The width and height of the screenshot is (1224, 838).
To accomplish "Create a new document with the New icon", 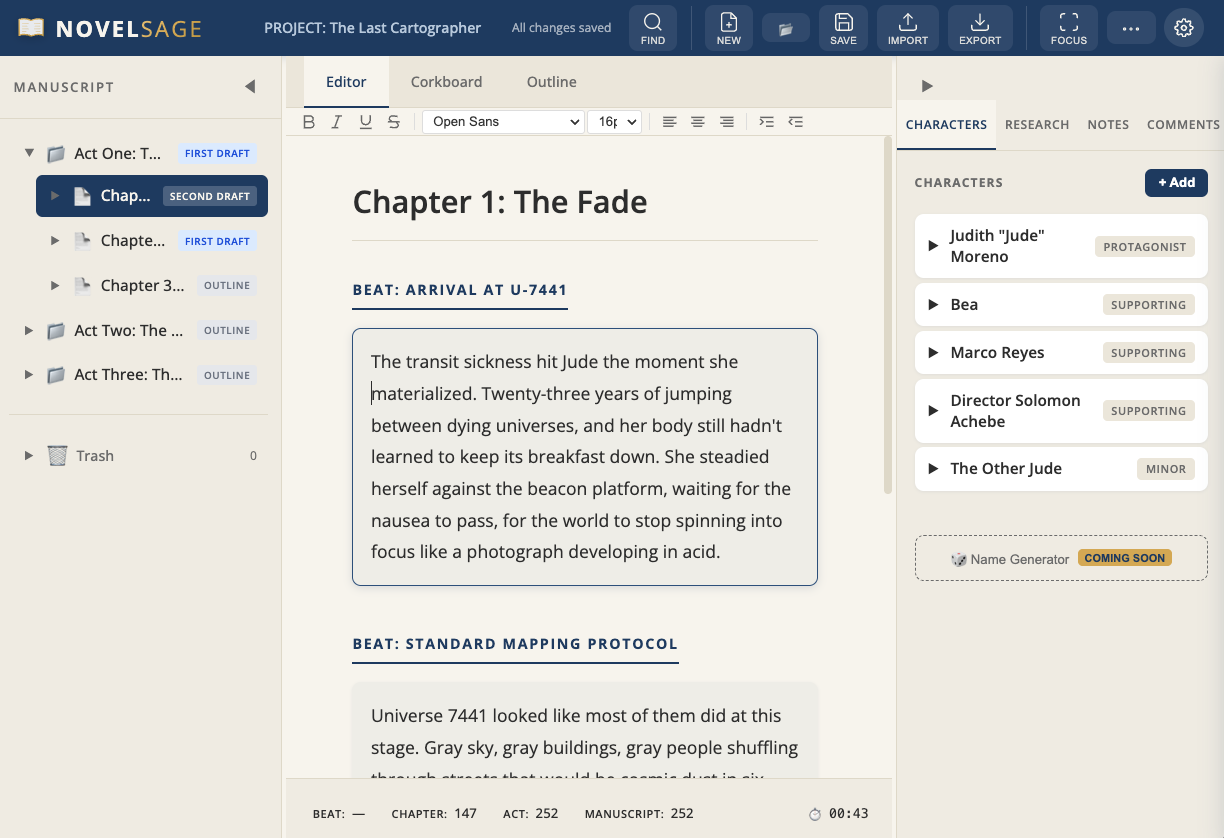I will pyautogui.click(x=728, y=27).
